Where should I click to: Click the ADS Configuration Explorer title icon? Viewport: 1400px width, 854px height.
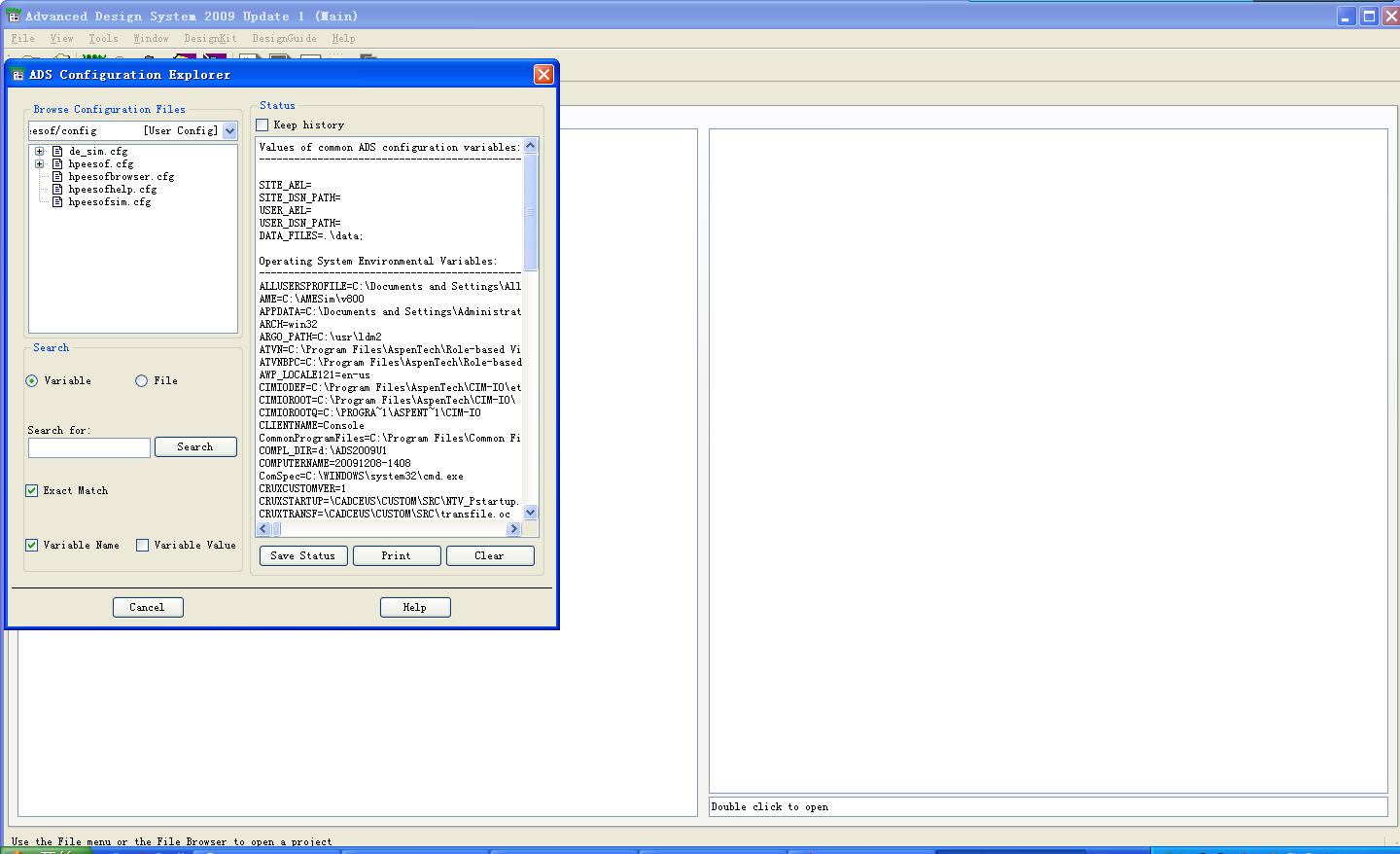point(17,74)
